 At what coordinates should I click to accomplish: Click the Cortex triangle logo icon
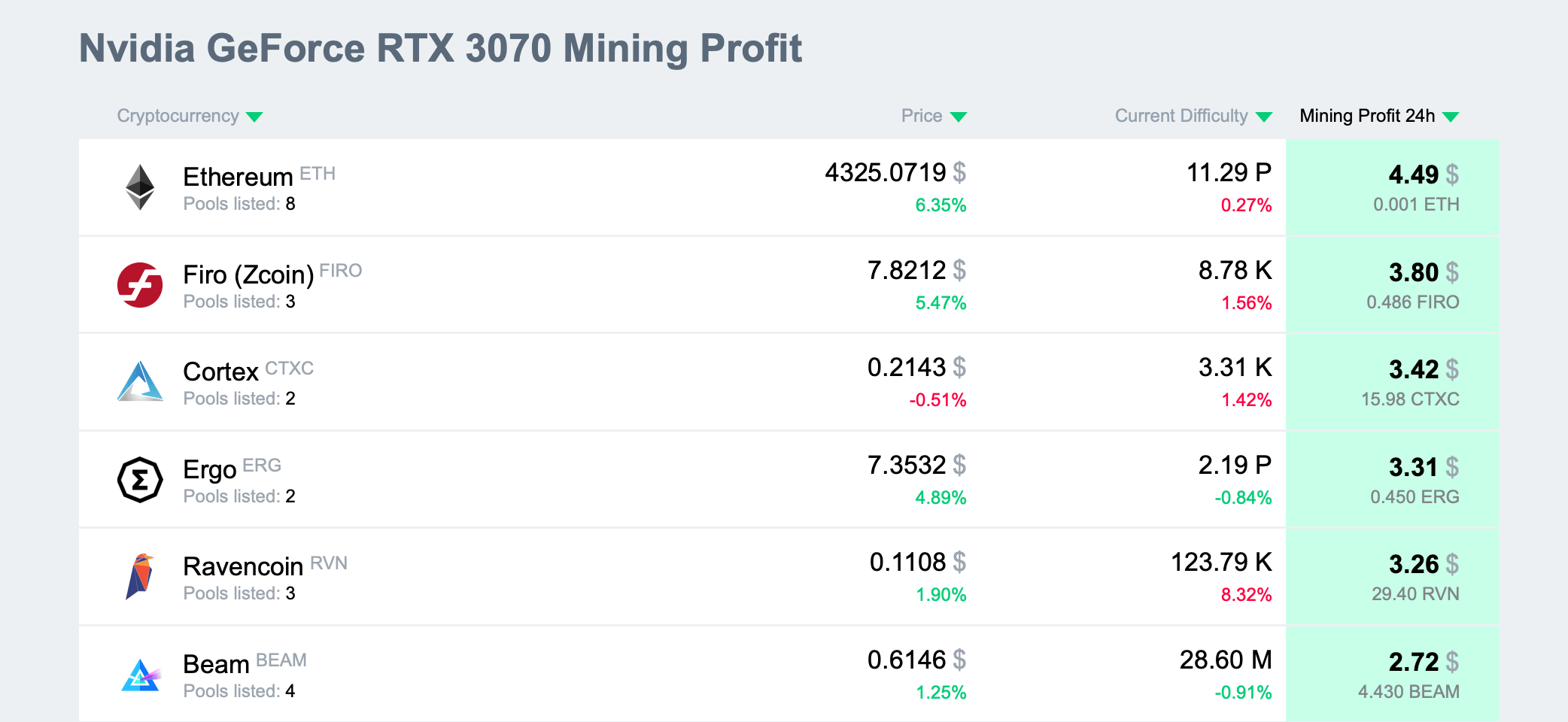[140, 382]
